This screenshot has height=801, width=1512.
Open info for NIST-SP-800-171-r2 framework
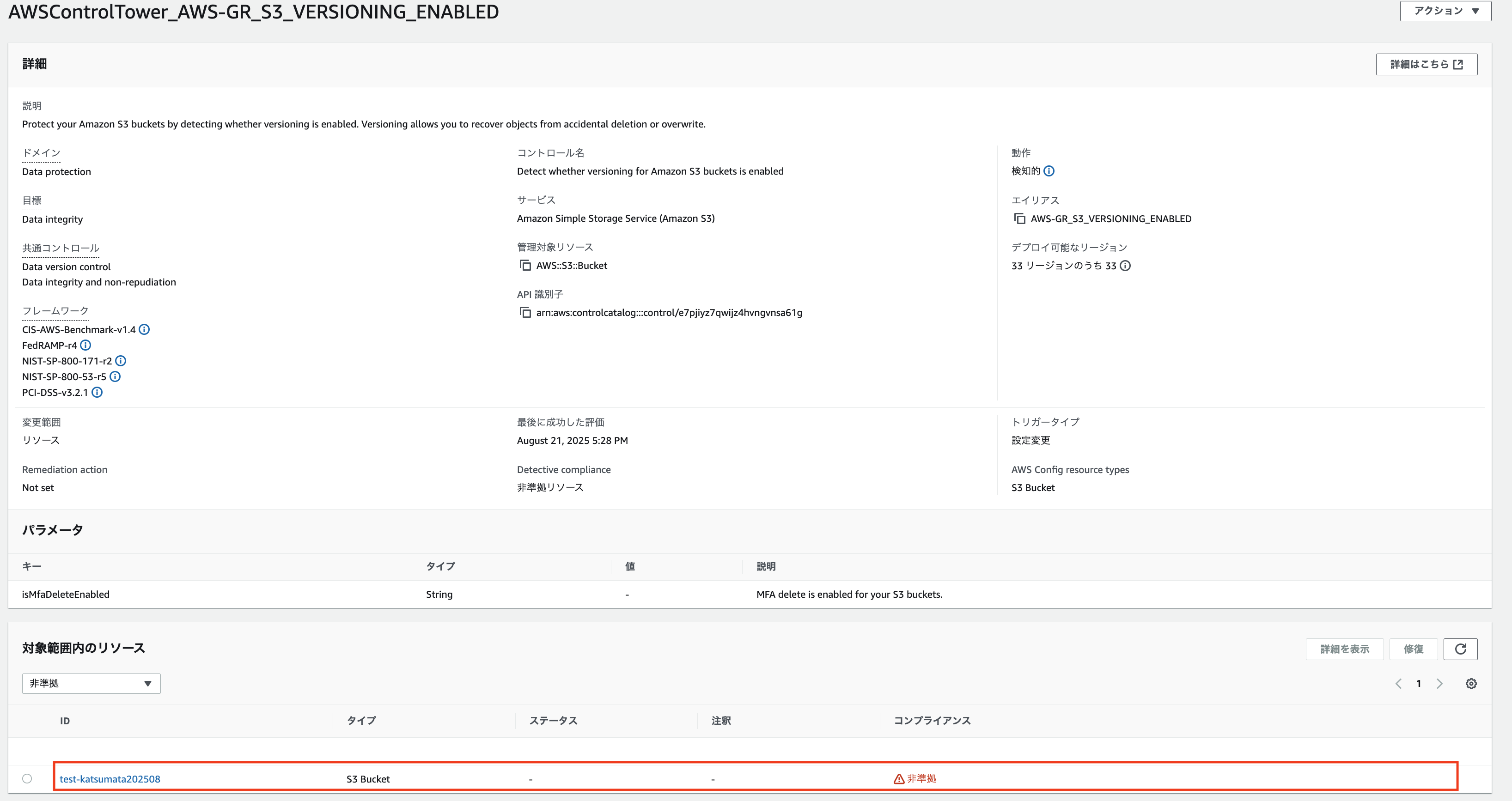[120, 360]
